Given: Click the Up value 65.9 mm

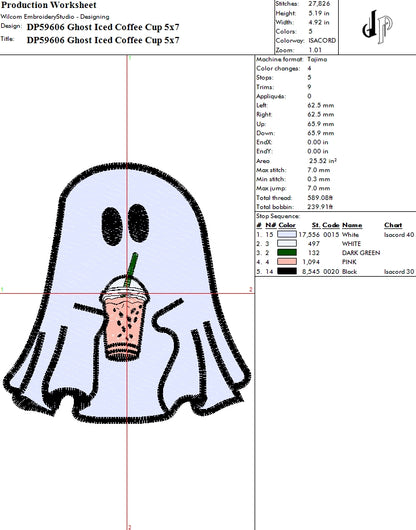Looking at the screenshot, I should [x=321, y=124].
